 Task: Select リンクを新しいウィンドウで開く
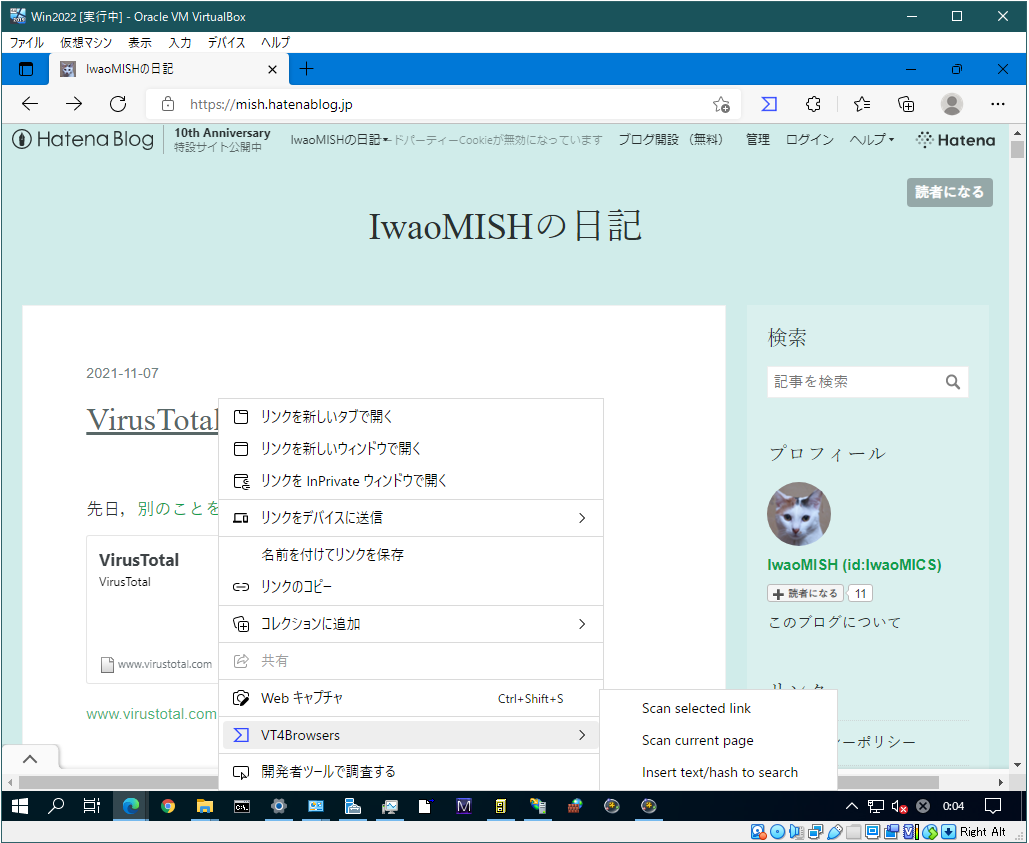click(411, 449)
